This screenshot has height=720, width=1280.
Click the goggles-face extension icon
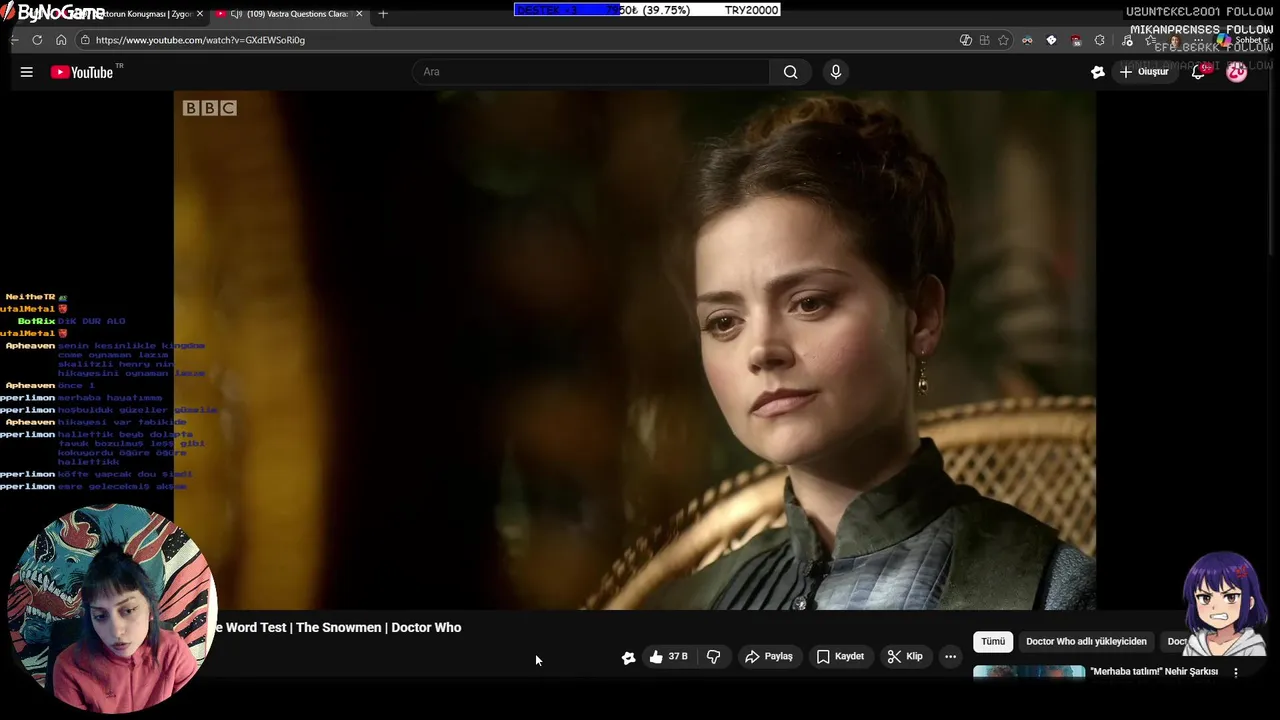[1027, 40]
